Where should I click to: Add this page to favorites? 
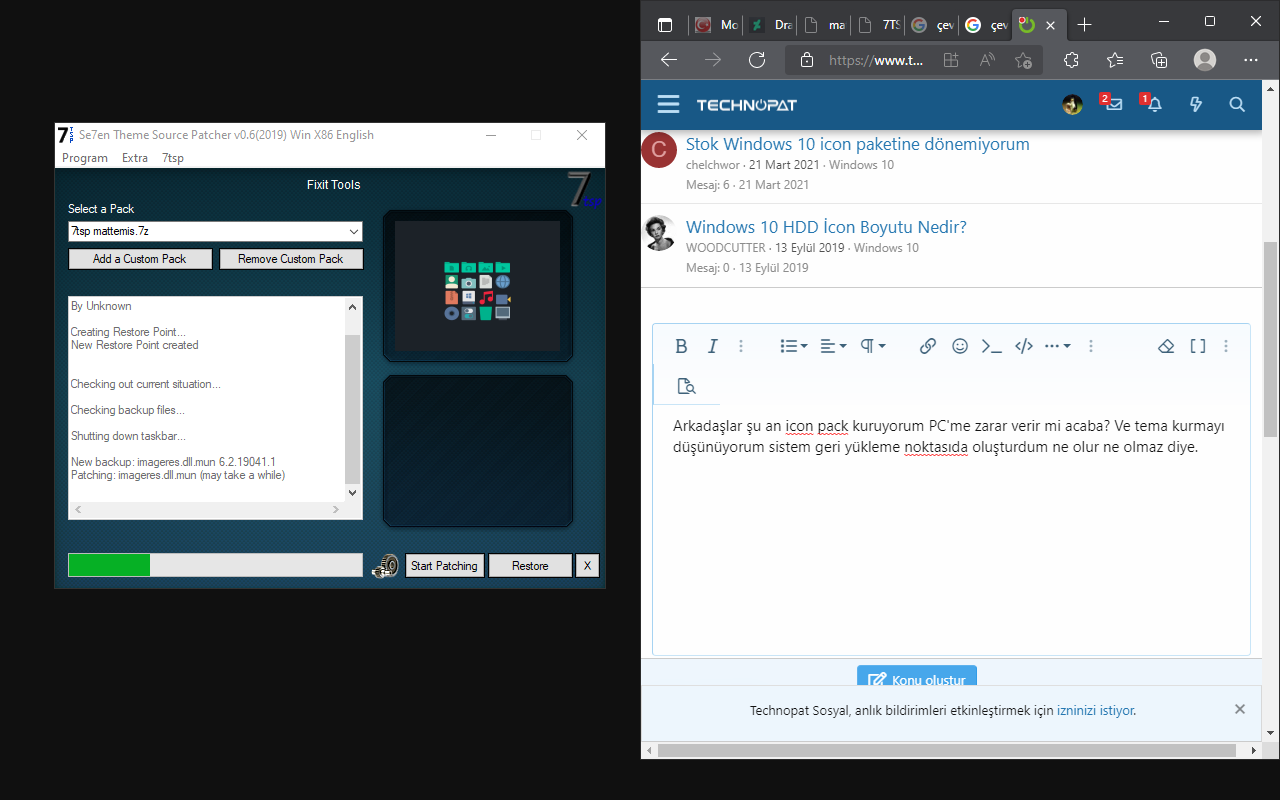click(1023, 60)
